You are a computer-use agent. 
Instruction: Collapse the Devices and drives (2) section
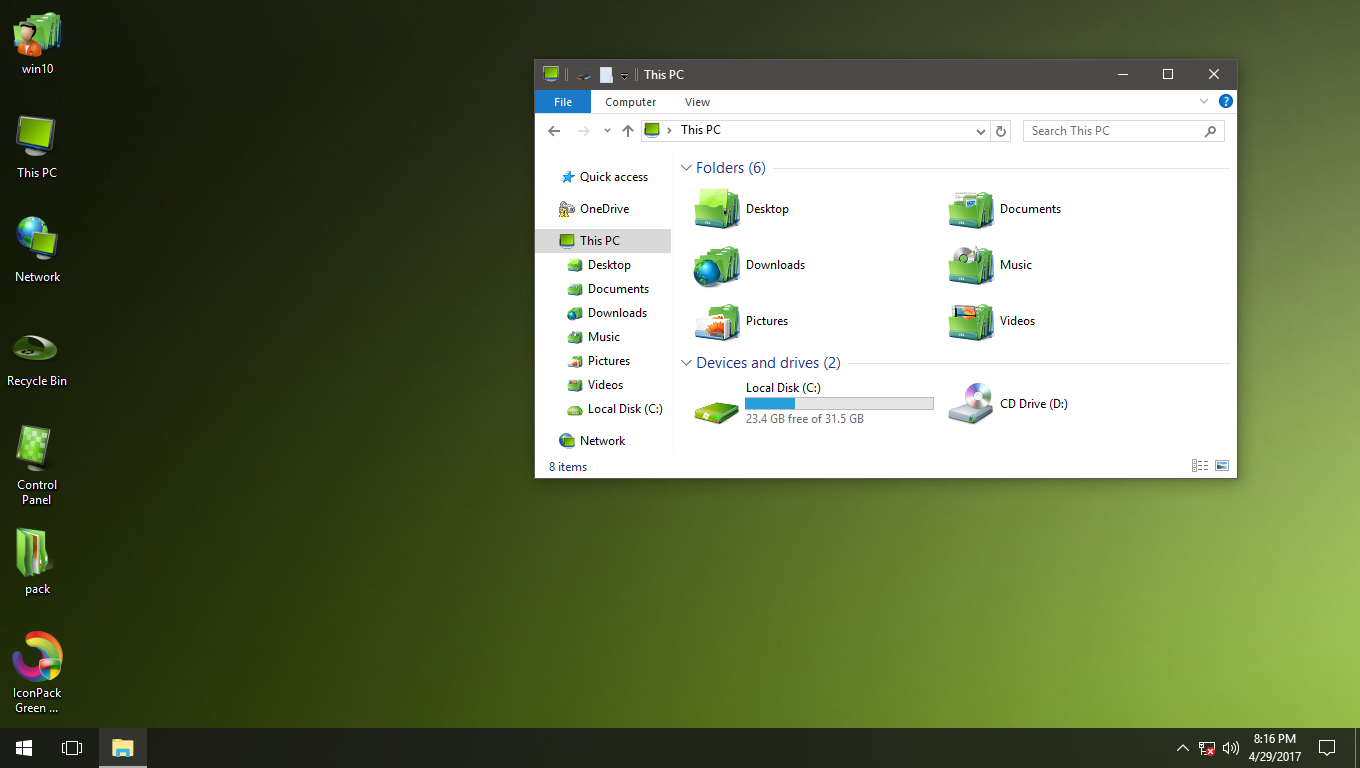pos(686,362)
